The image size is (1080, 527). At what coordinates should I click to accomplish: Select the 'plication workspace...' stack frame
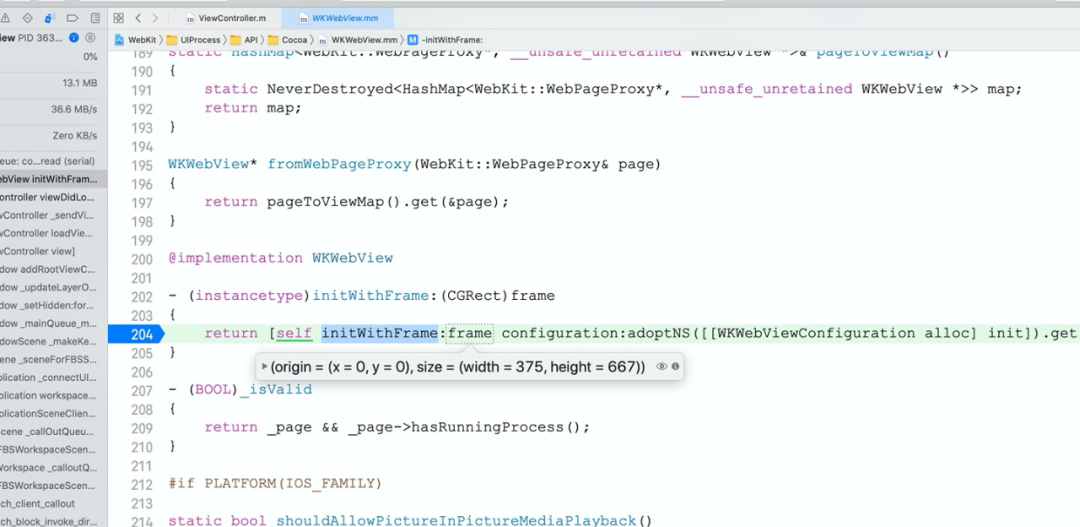pos(53,395)
